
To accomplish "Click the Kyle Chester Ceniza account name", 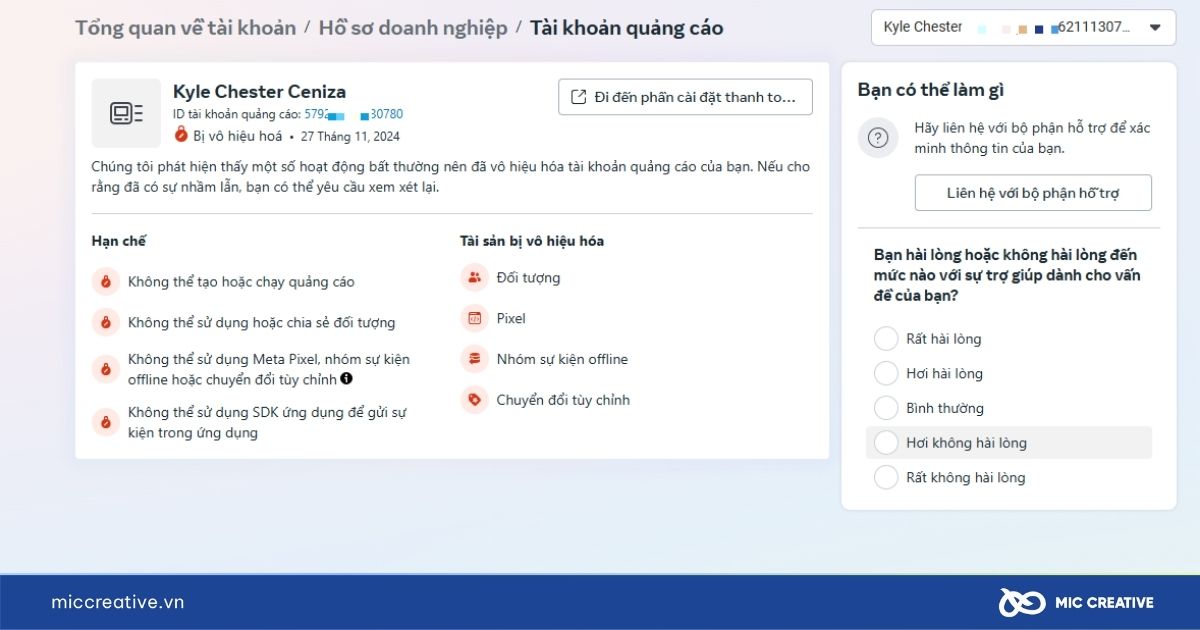I will click(x=260, y=92).
